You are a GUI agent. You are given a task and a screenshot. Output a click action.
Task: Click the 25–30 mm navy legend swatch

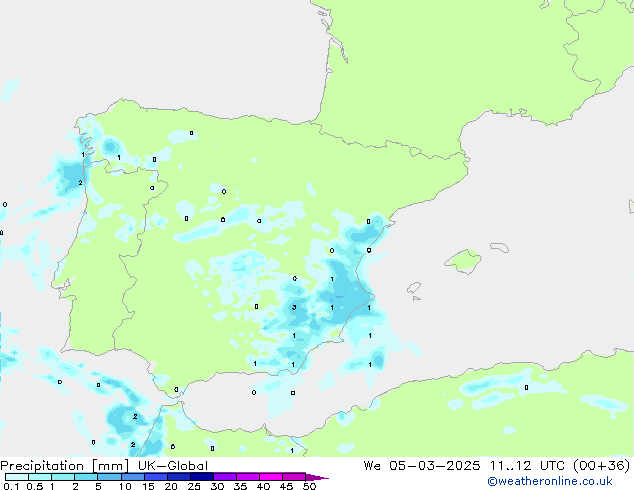pos(201,477)
